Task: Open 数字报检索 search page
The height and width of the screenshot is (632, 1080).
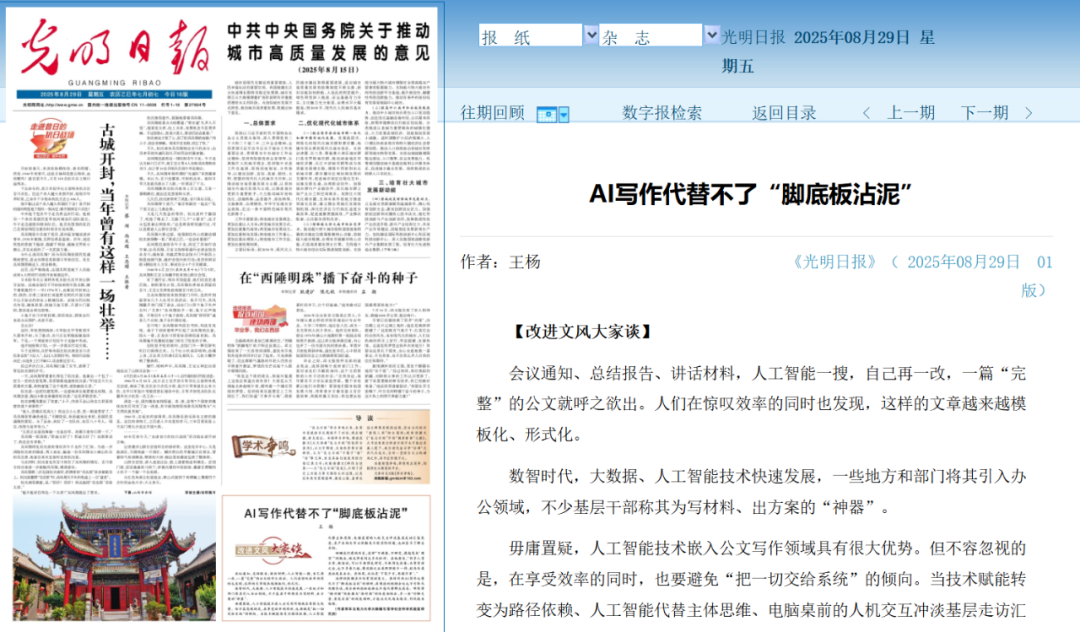Action: [x=662, y=113]
